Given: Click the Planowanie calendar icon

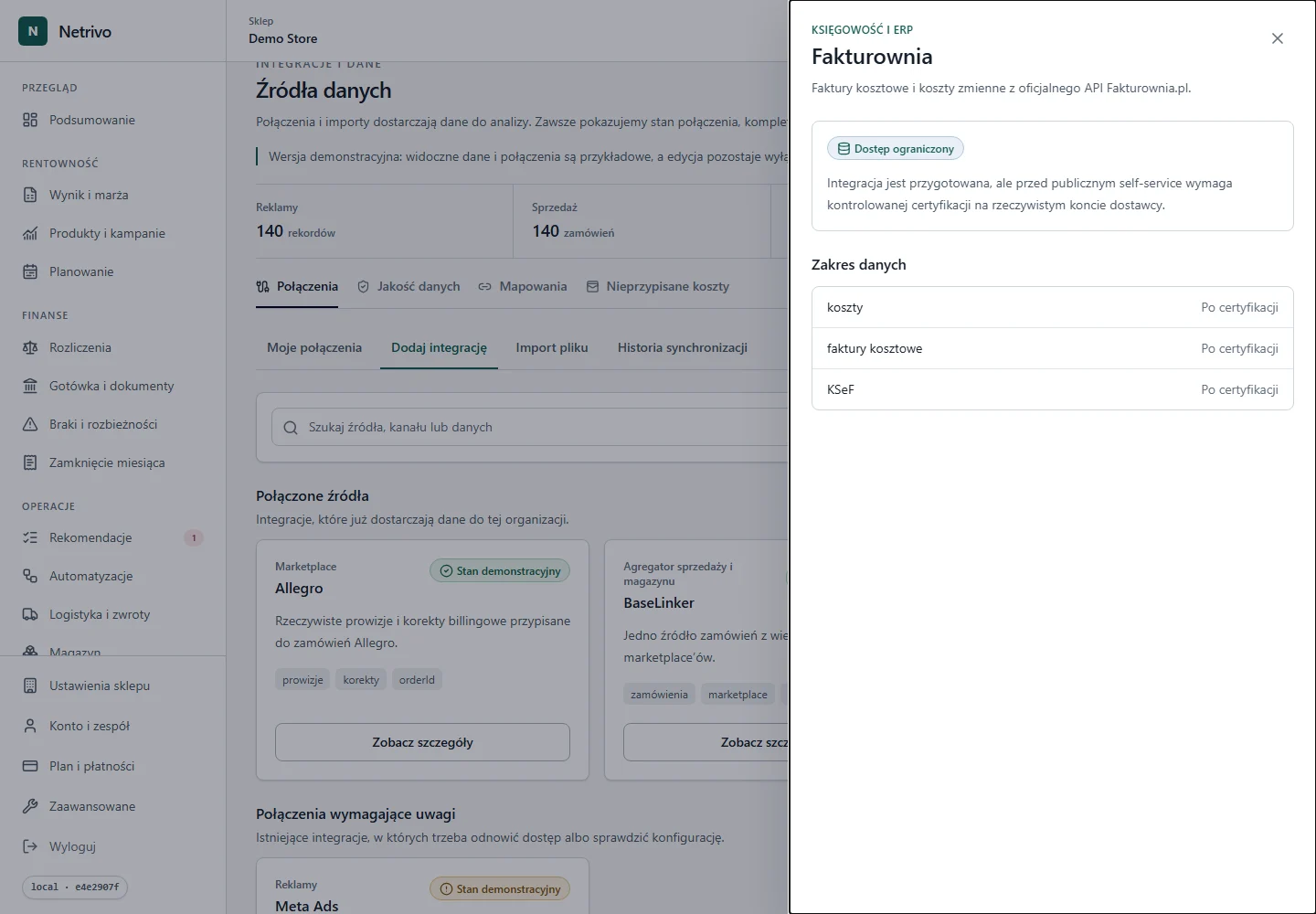Looking at the screenshot, I should pyautogui.click(x=30, y=271).
